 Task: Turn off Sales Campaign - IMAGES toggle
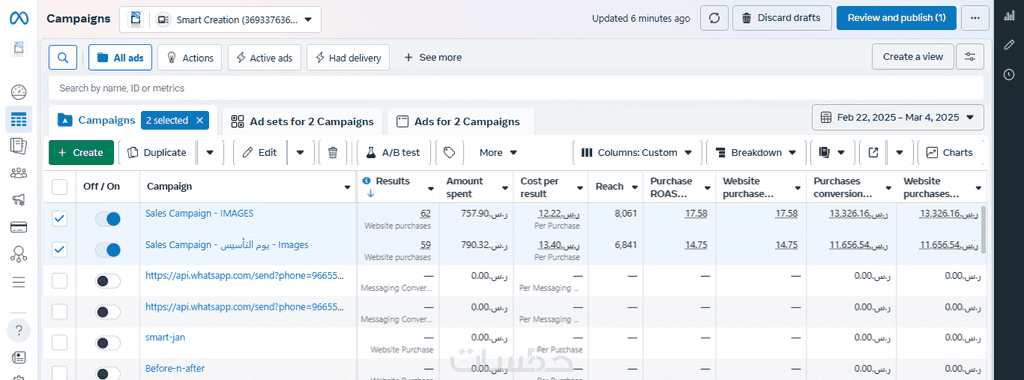pos(108,219)
